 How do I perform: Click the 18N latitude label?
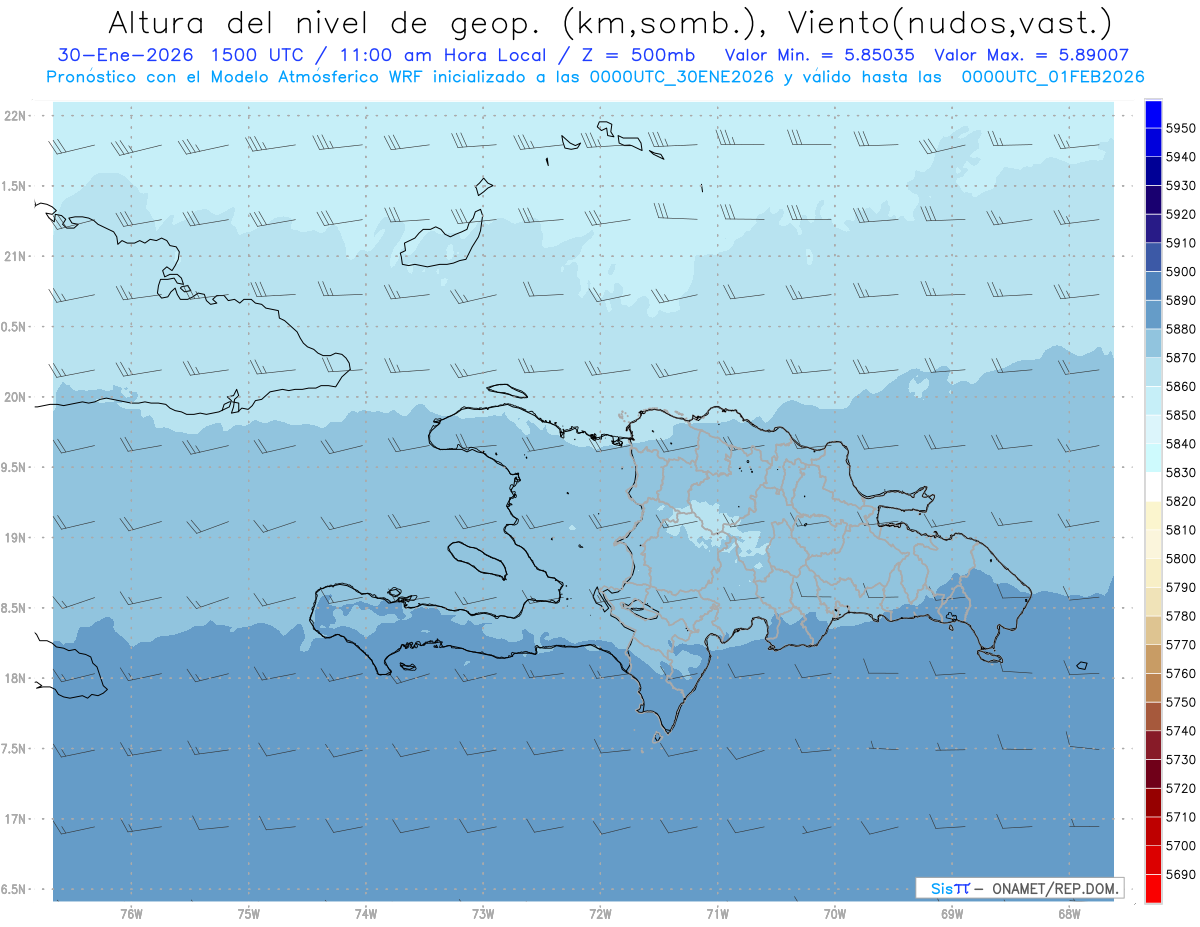(x=16, y=678)
